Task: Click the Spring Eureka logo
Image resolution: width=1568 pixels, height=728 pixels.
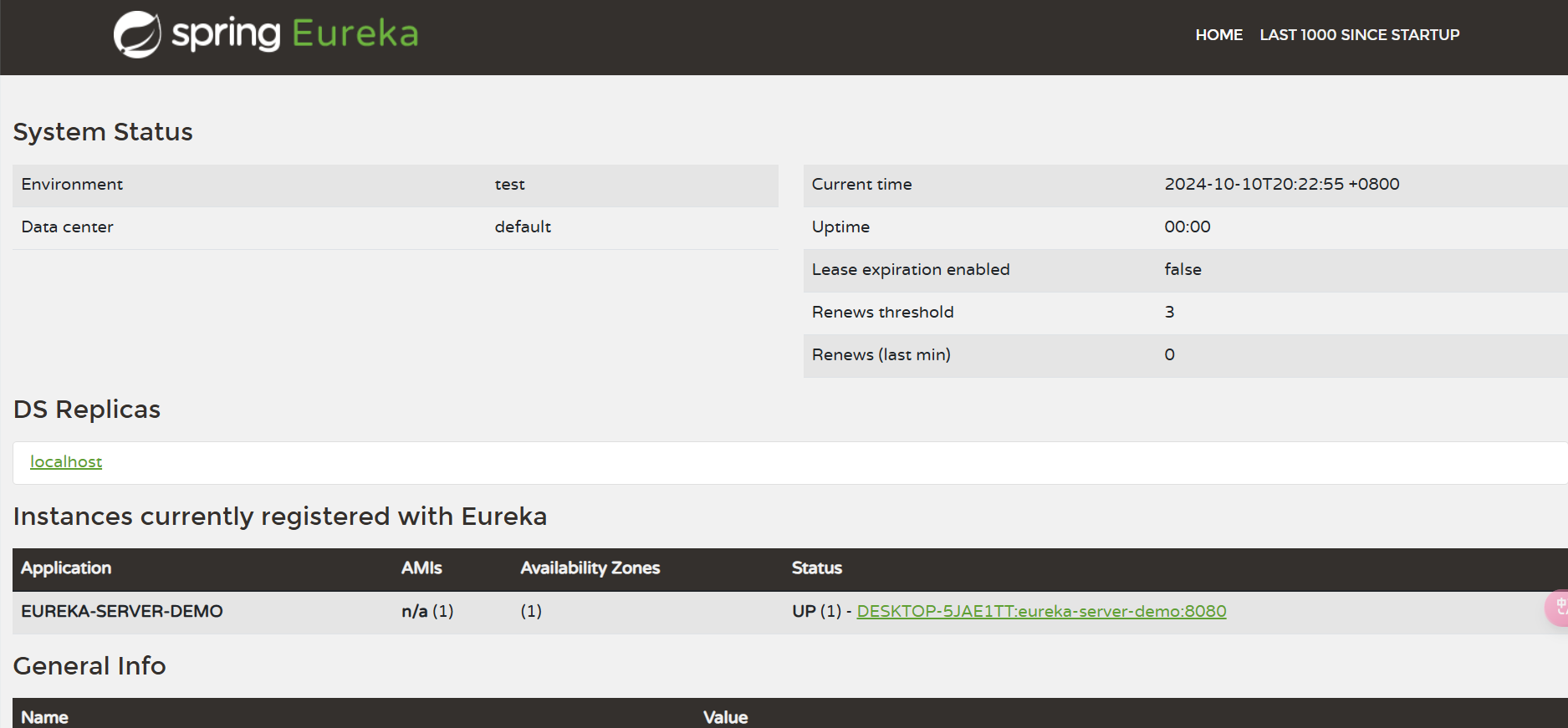Action: pos(266,34)
